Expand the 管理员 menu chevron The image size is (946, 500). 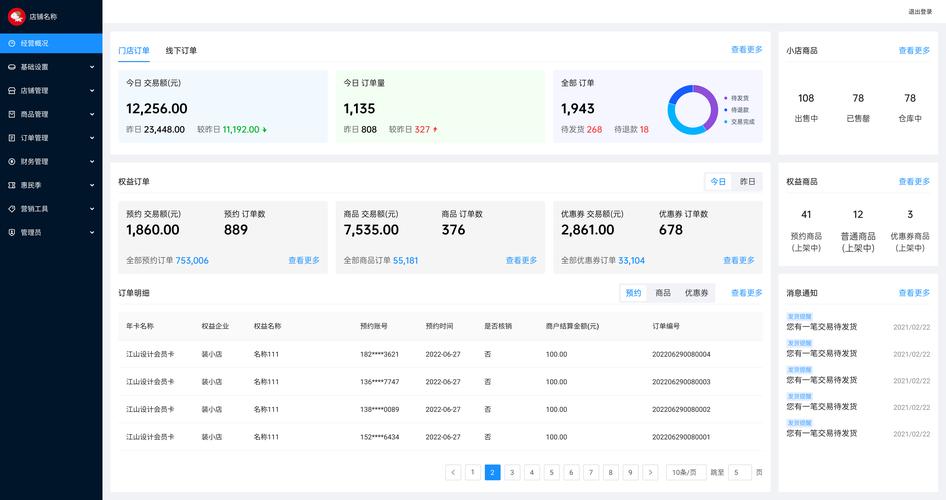[92, 232]
